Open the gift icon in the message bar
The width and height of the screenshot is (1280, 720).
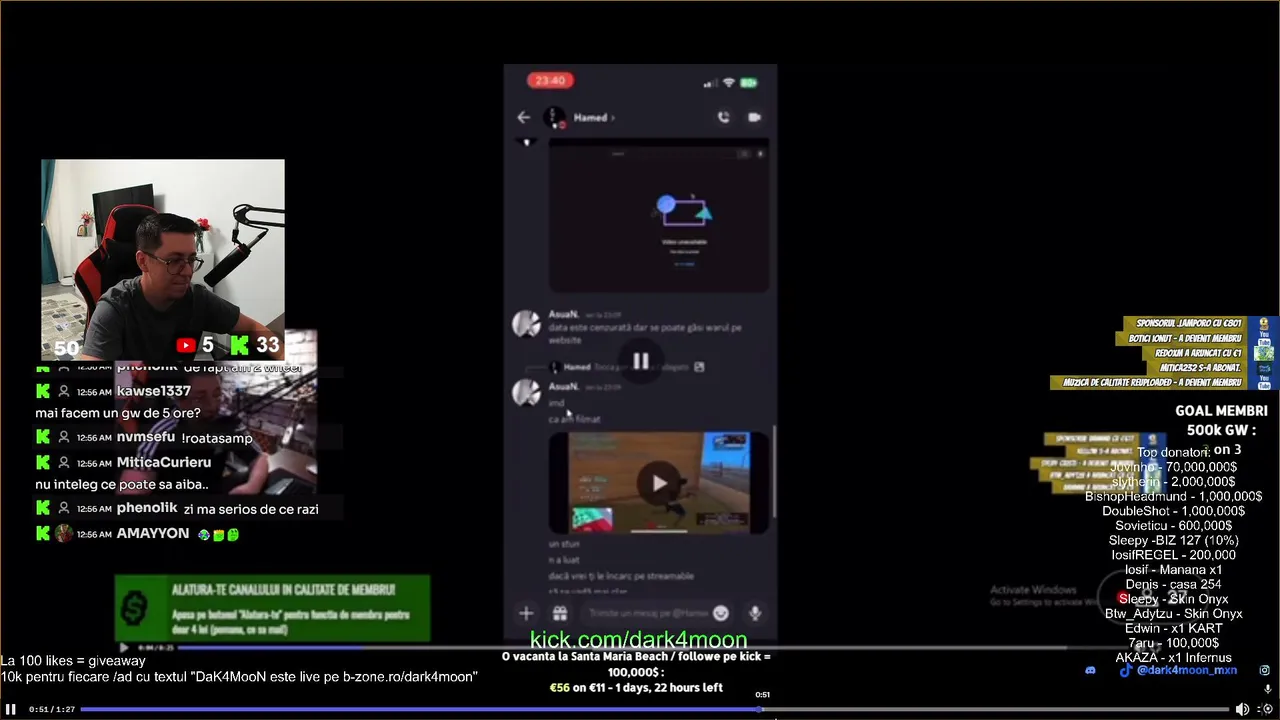tap(560, 613)
